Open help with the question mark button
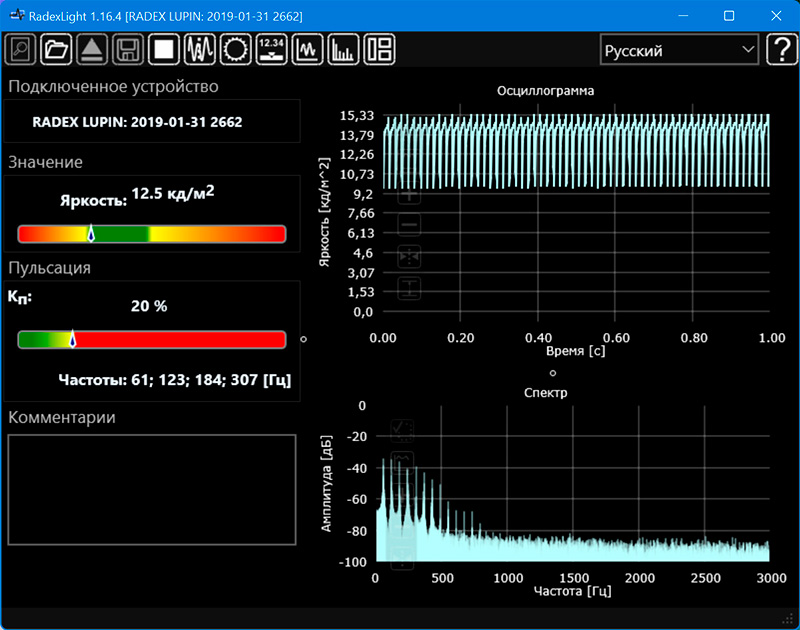The image size is (800, 630). click(781, 50)
